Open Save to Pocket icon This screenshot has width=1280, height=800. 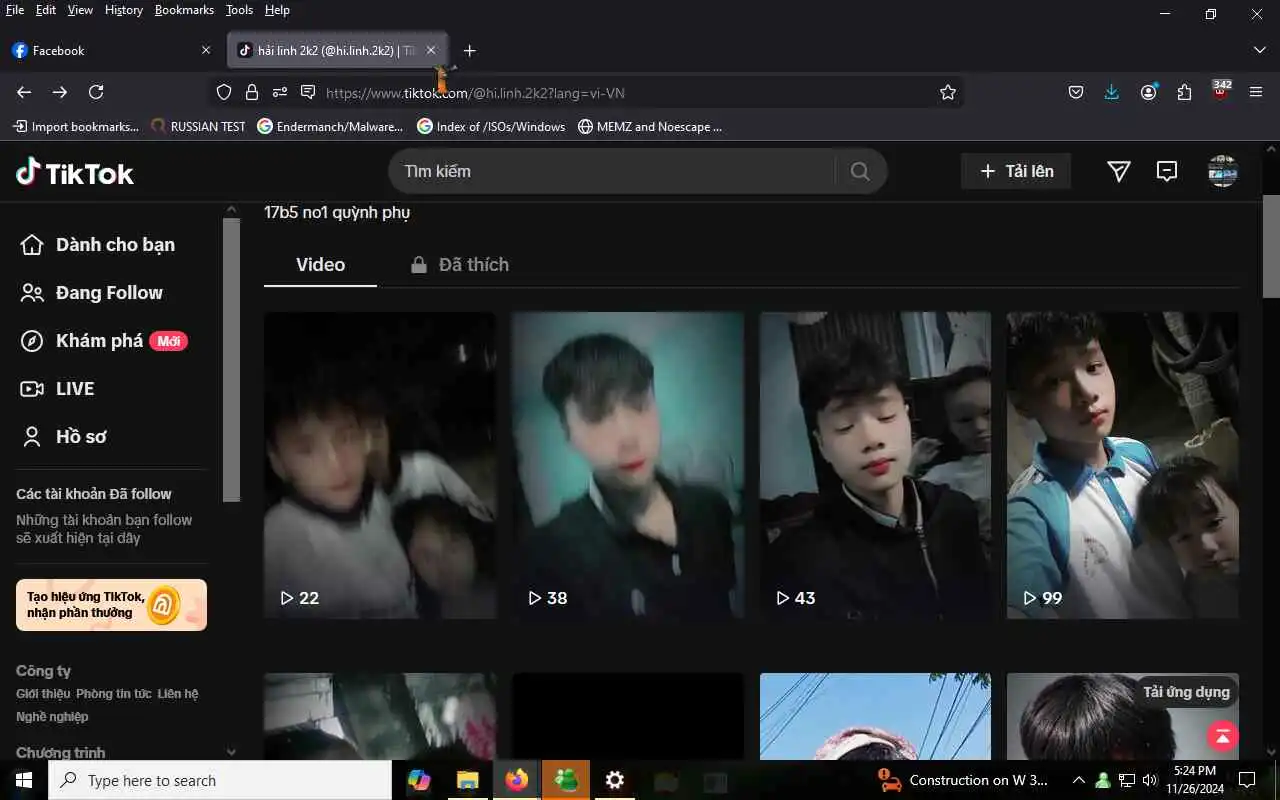pos(1076,92)
